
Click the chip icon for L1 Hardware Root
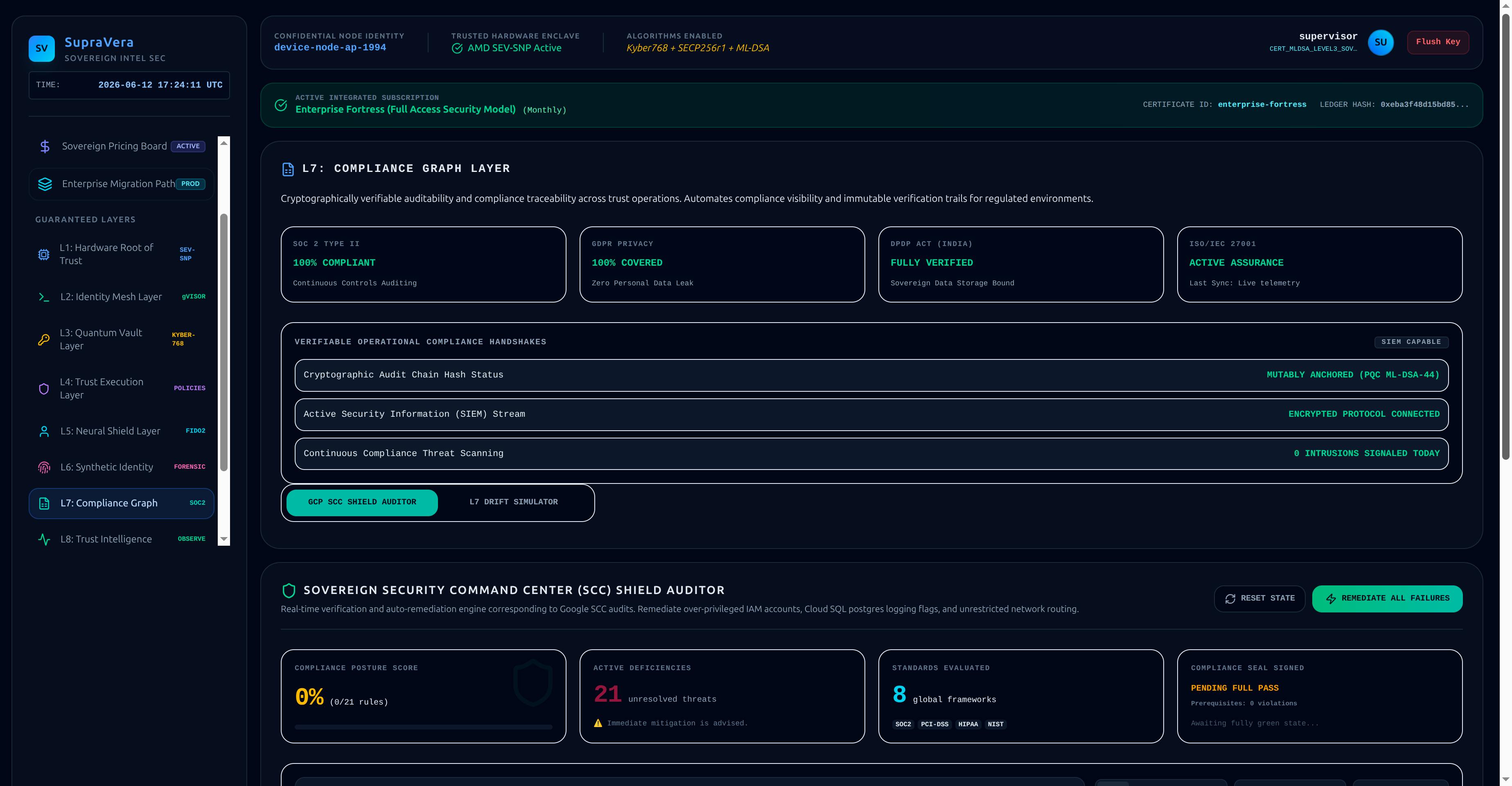tap(43, 254)
